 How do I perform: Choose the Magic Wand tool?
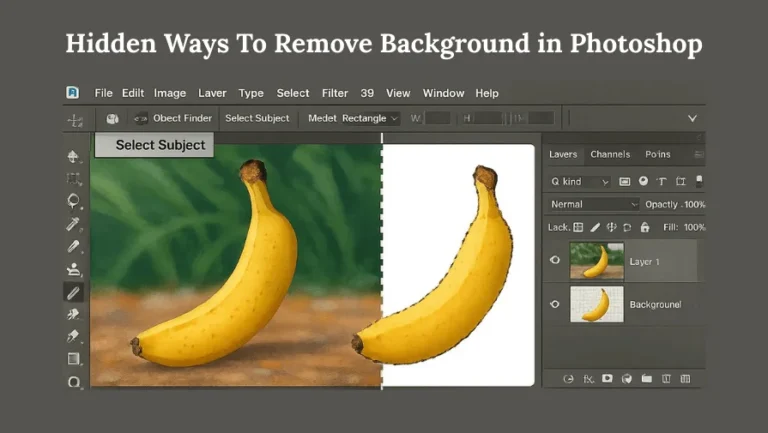tap(73, 224)
